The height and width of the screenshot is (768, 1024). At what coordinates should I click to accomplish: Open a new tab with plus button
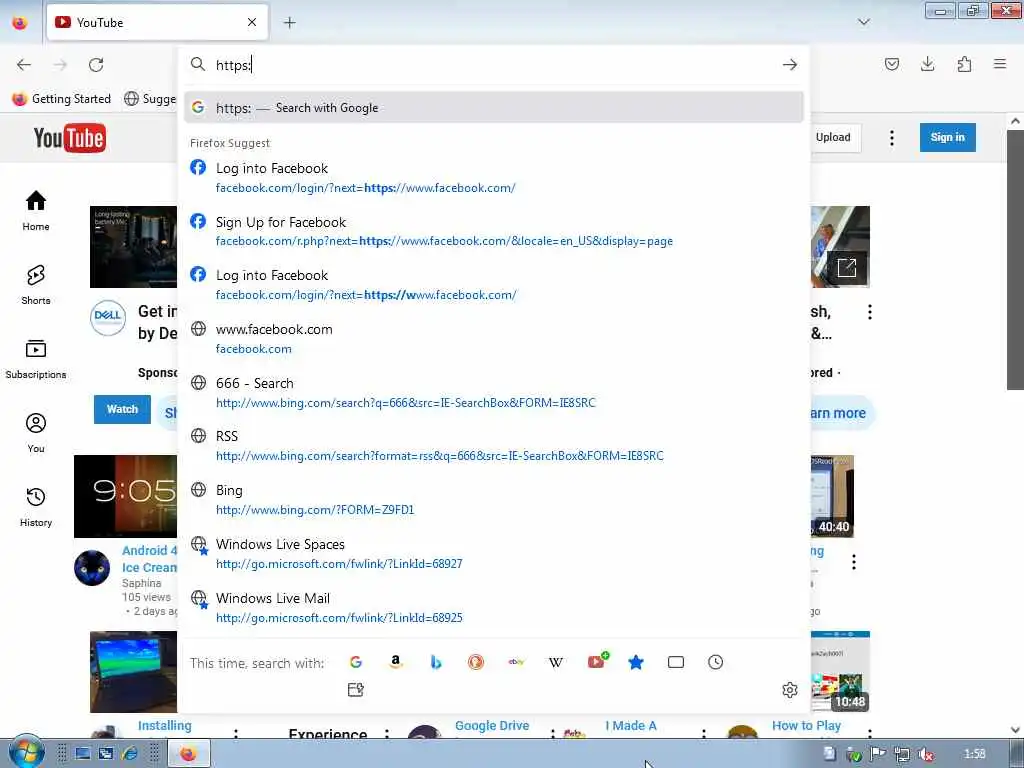point(289,23)
